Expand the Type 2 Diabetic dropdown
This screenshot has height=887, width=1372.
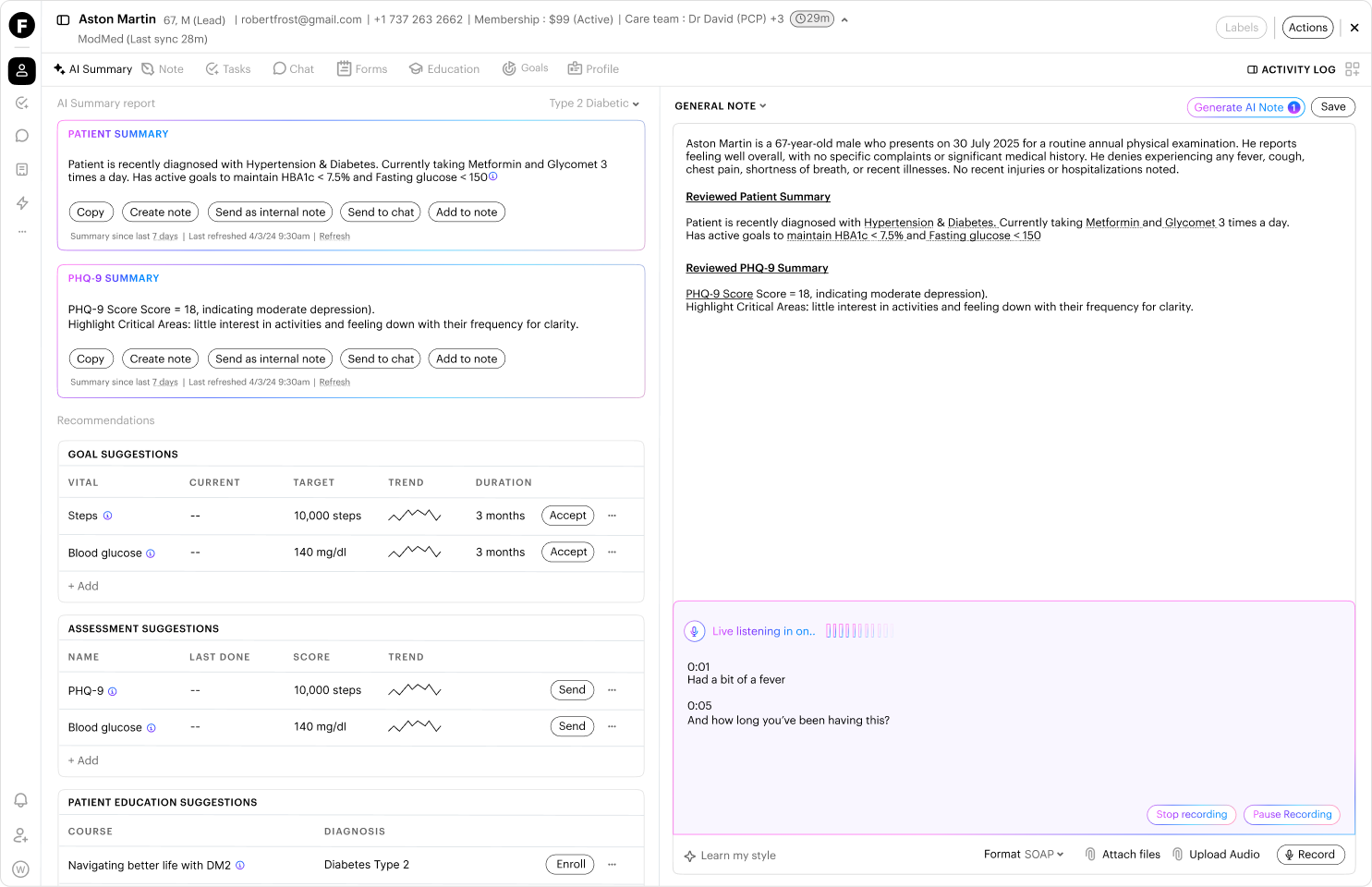pos(594,103)
